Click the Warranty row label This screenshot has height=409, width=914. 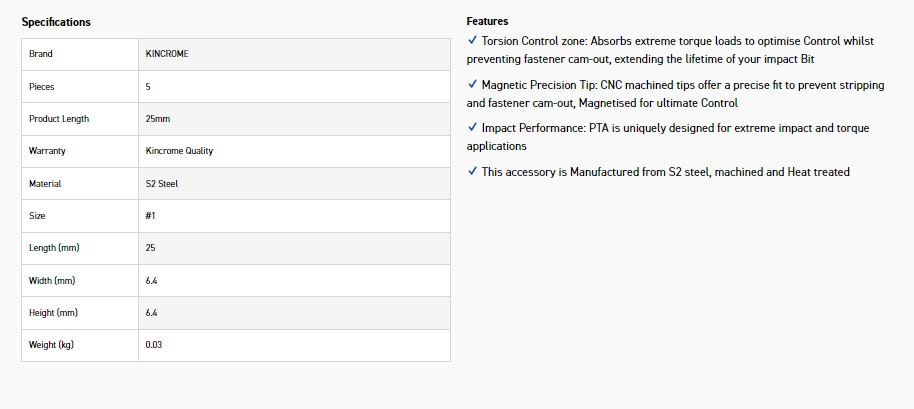(46, 151)
